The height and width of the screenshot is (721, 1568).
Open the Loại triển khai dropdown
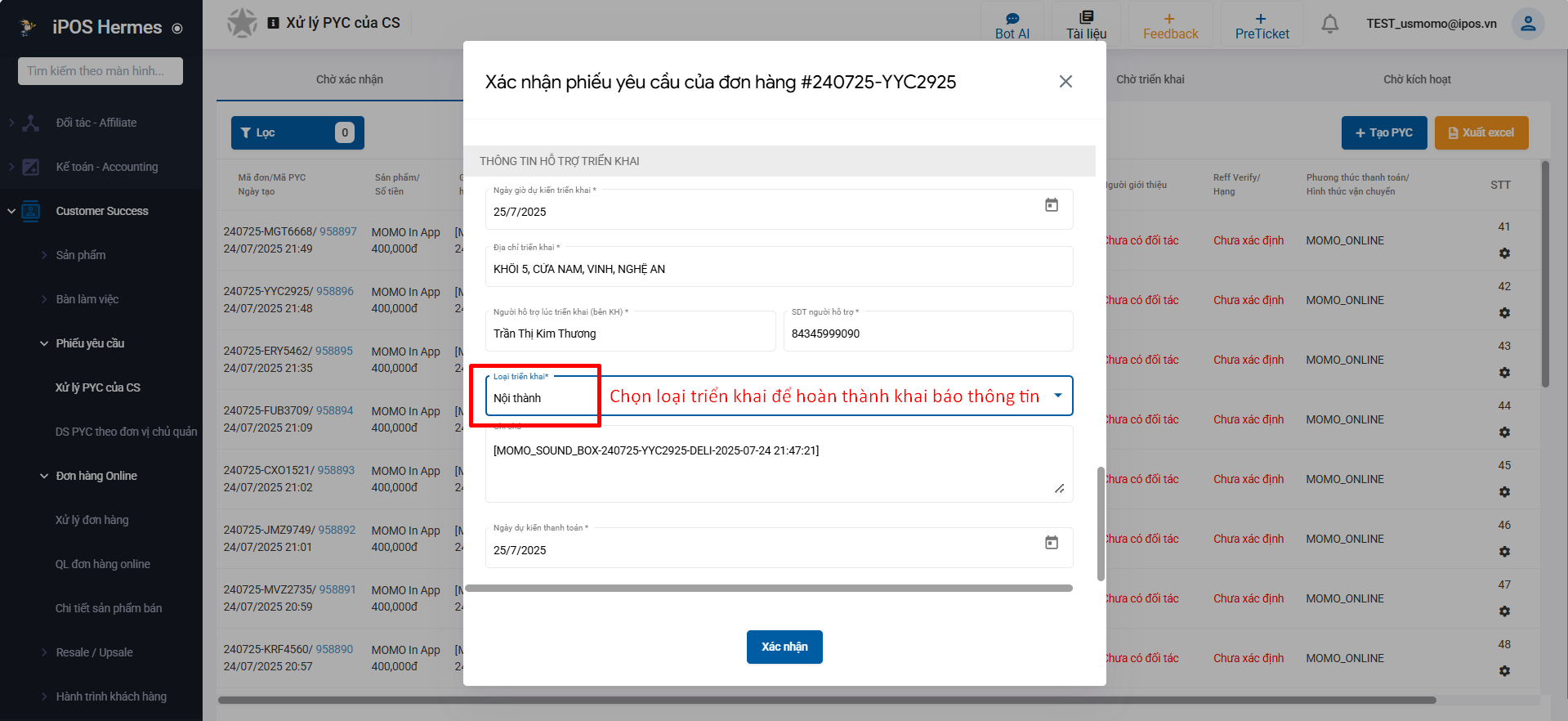click(x=1057, y=396)
